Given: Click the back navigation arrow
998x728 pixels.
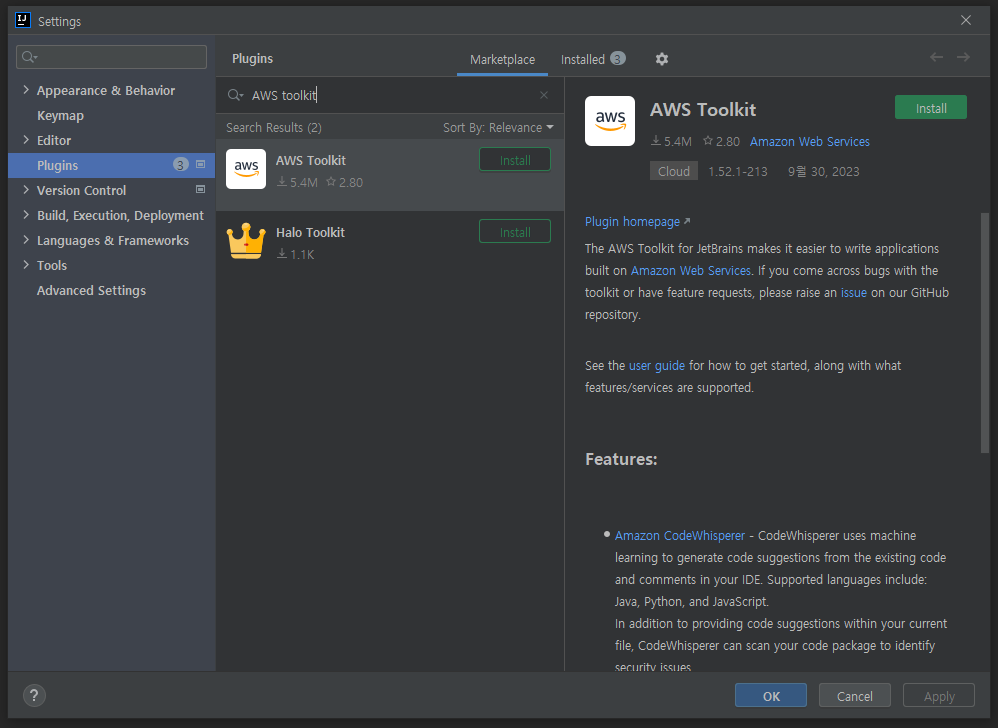Looking at the screenshot, I should (936, 57).
